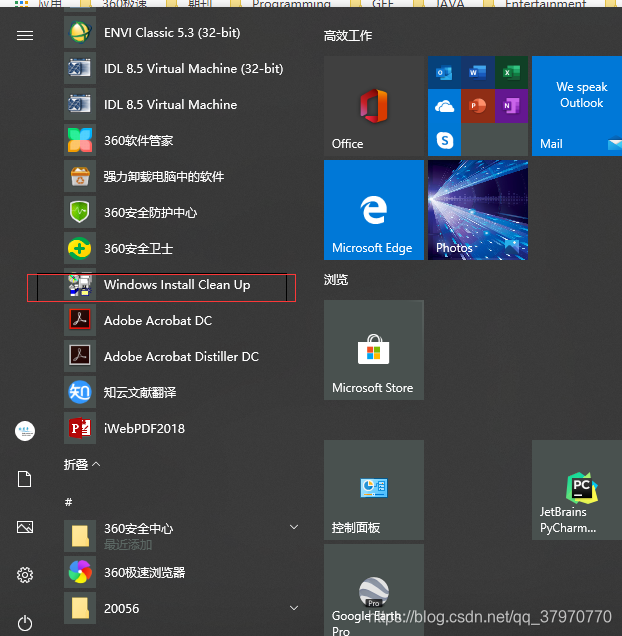Open Settings gear in Start sidebar
Viewport: 622px width, 636px height.
25,575
